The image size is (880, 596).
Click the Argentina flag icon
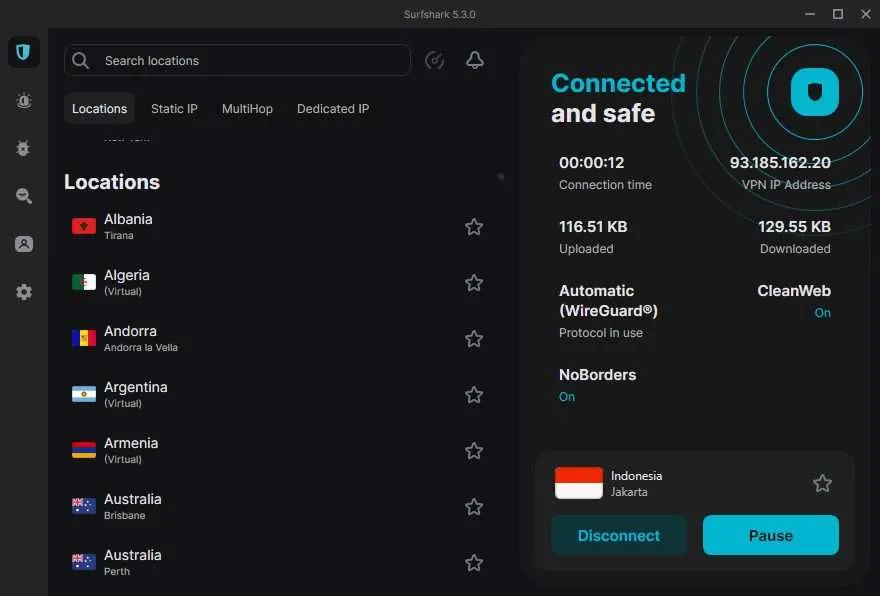tap(84, 394)
